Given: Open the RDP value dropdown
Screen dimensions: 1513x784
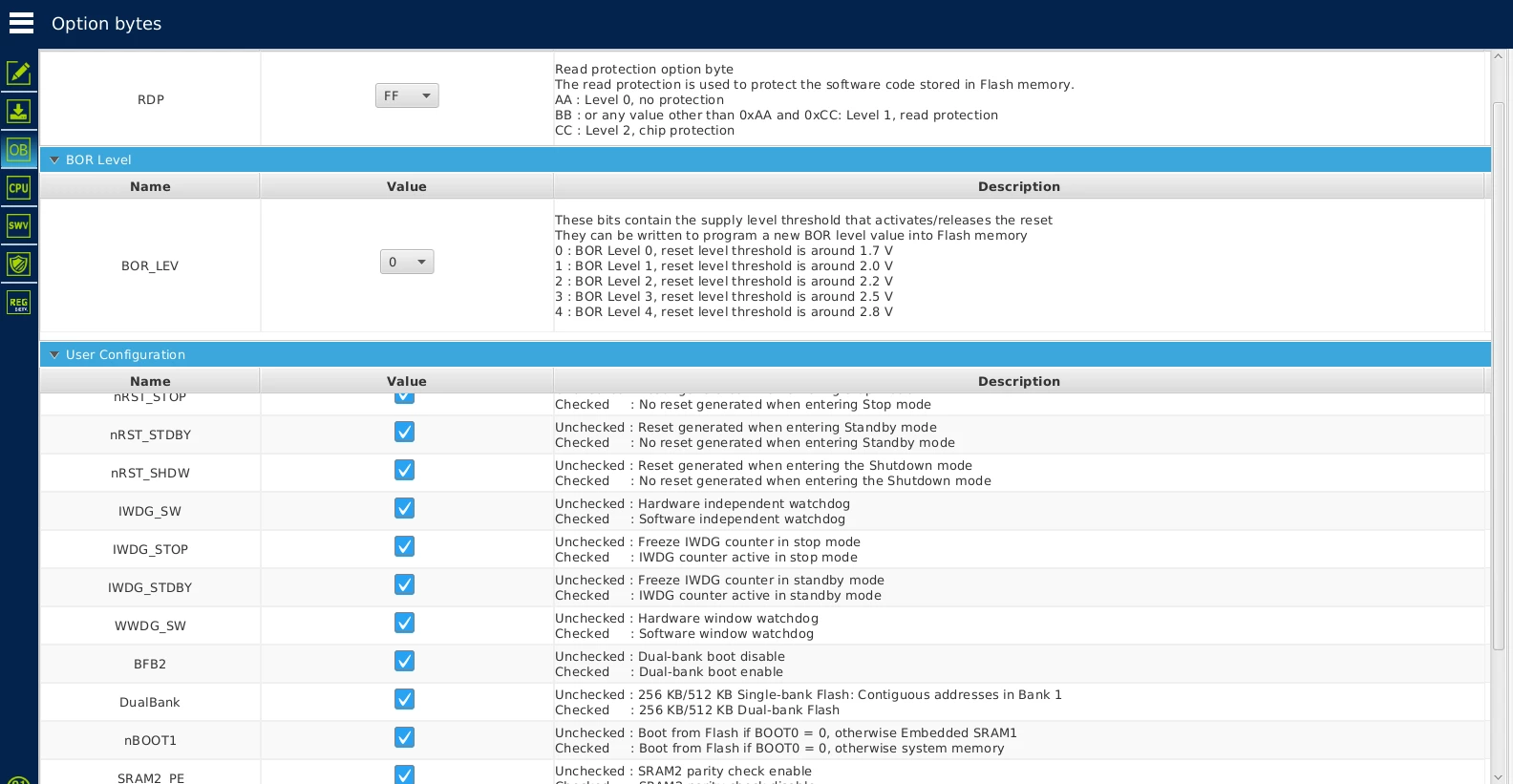Looking at the screenshot, I should coord(407,95).
